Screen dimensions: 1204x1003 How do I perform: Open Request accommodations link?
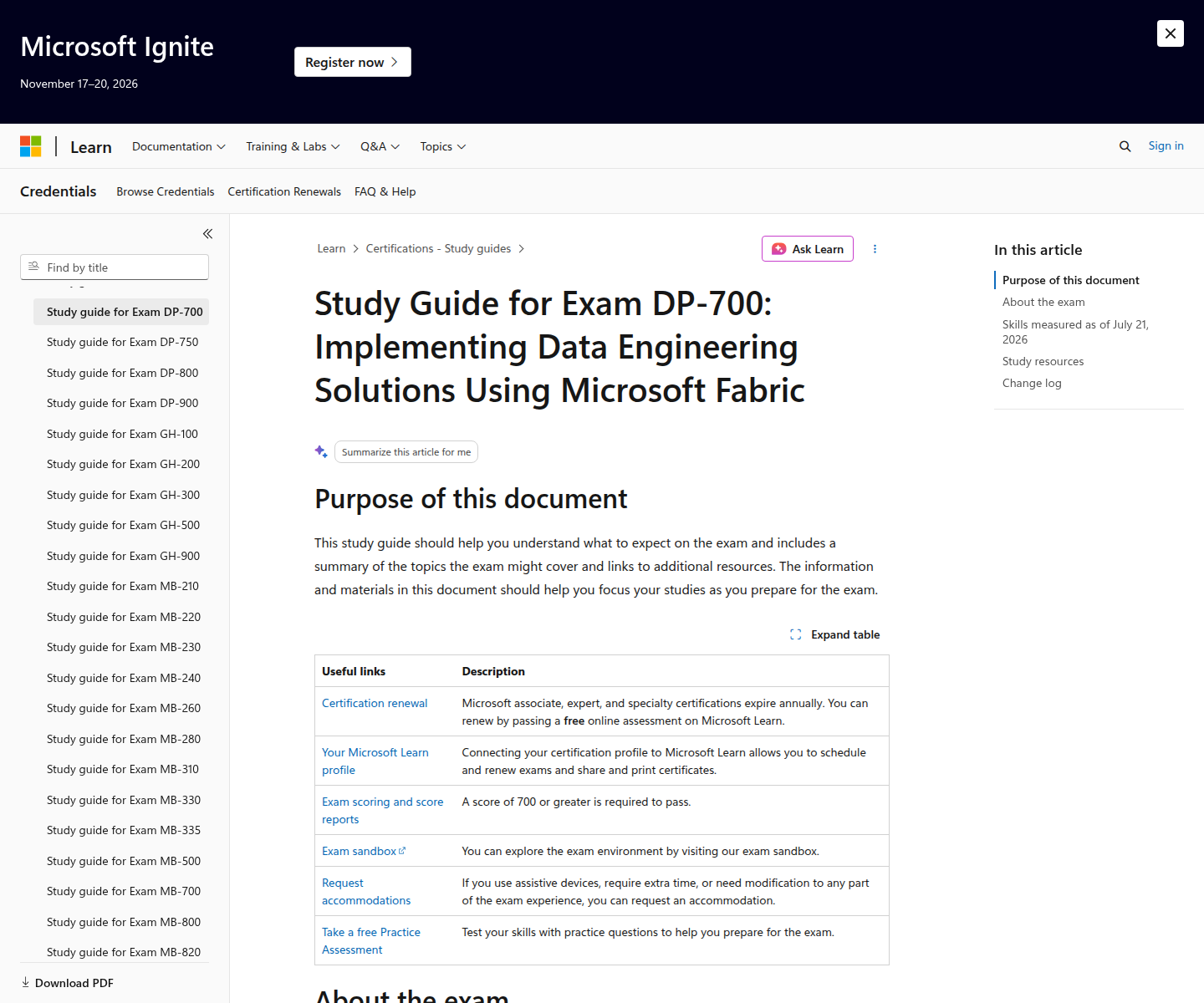(x=366, y=891)
